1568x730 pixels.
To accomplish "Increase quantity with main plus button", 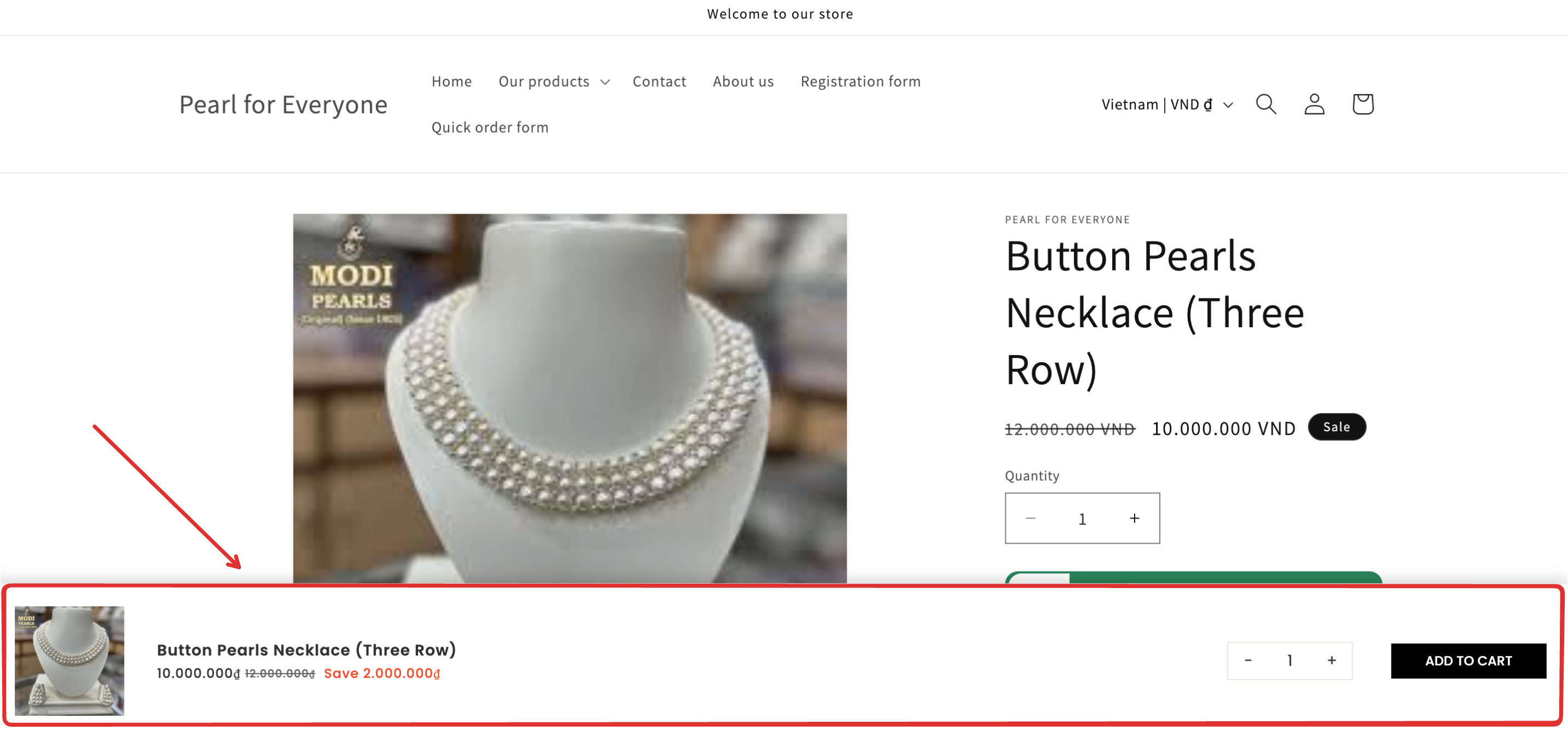I will (x=1134, y=518).
